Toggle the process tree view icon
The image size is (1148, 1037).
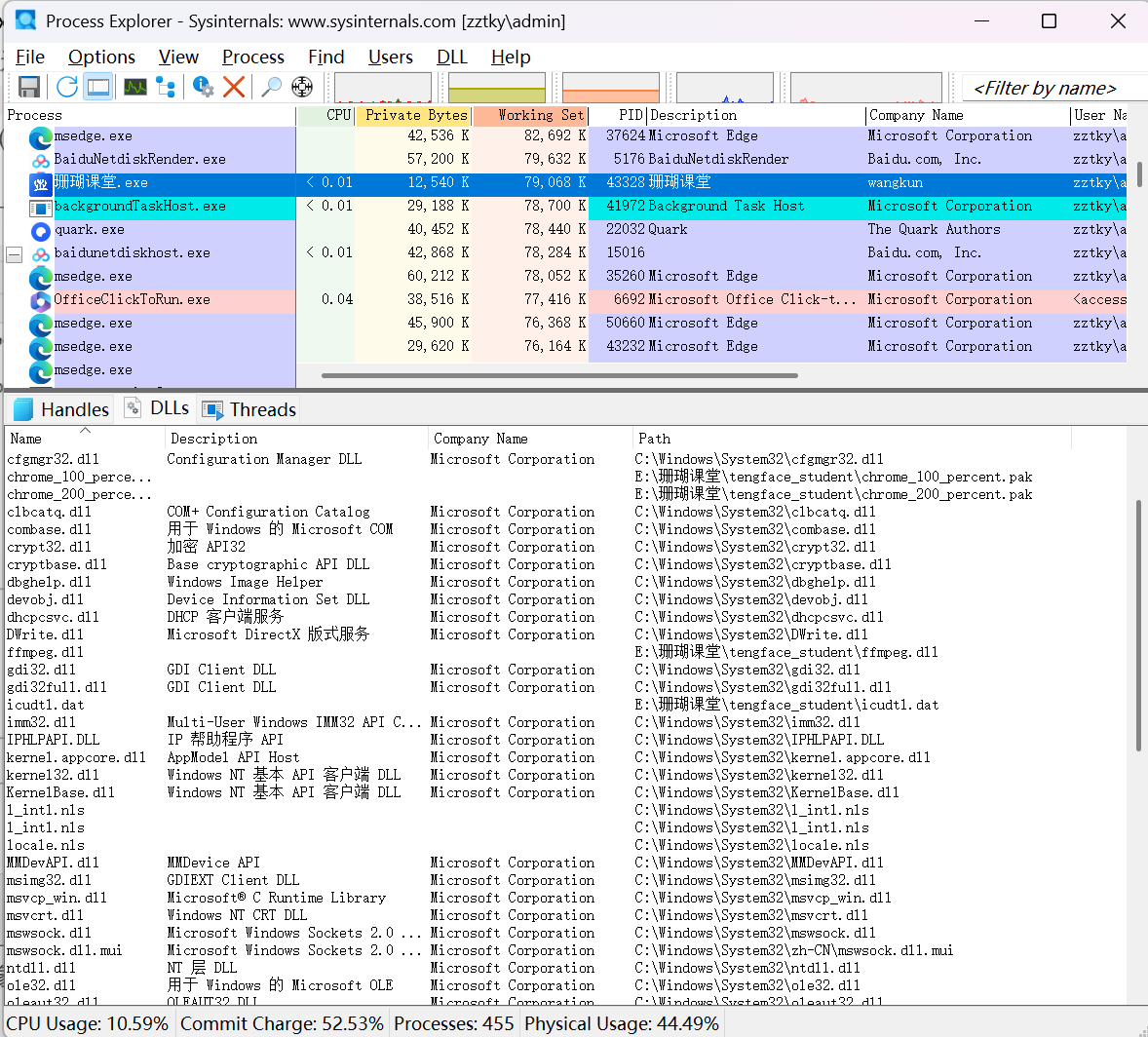(x=167, y=87)
